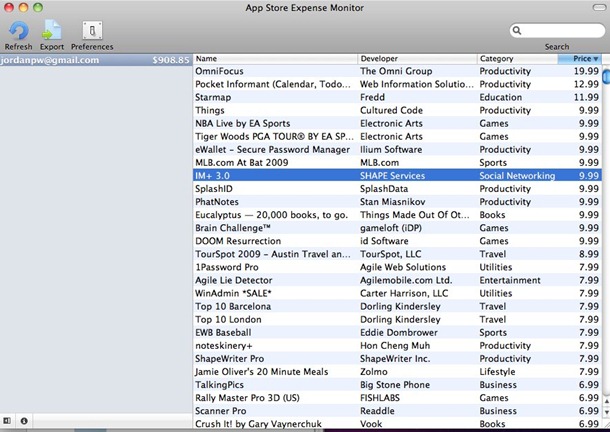Select the Eucalyptus 20,000 books row

click(397, 215)
